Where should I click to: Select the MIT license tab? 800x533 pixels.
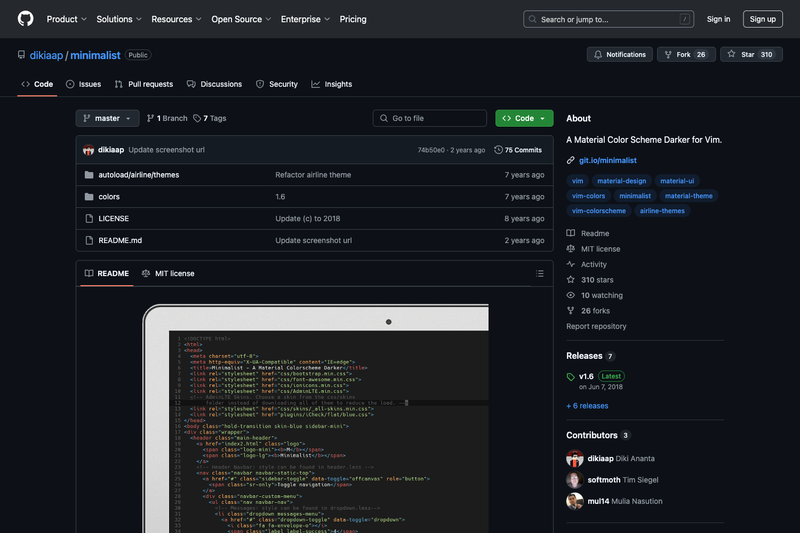168,273
